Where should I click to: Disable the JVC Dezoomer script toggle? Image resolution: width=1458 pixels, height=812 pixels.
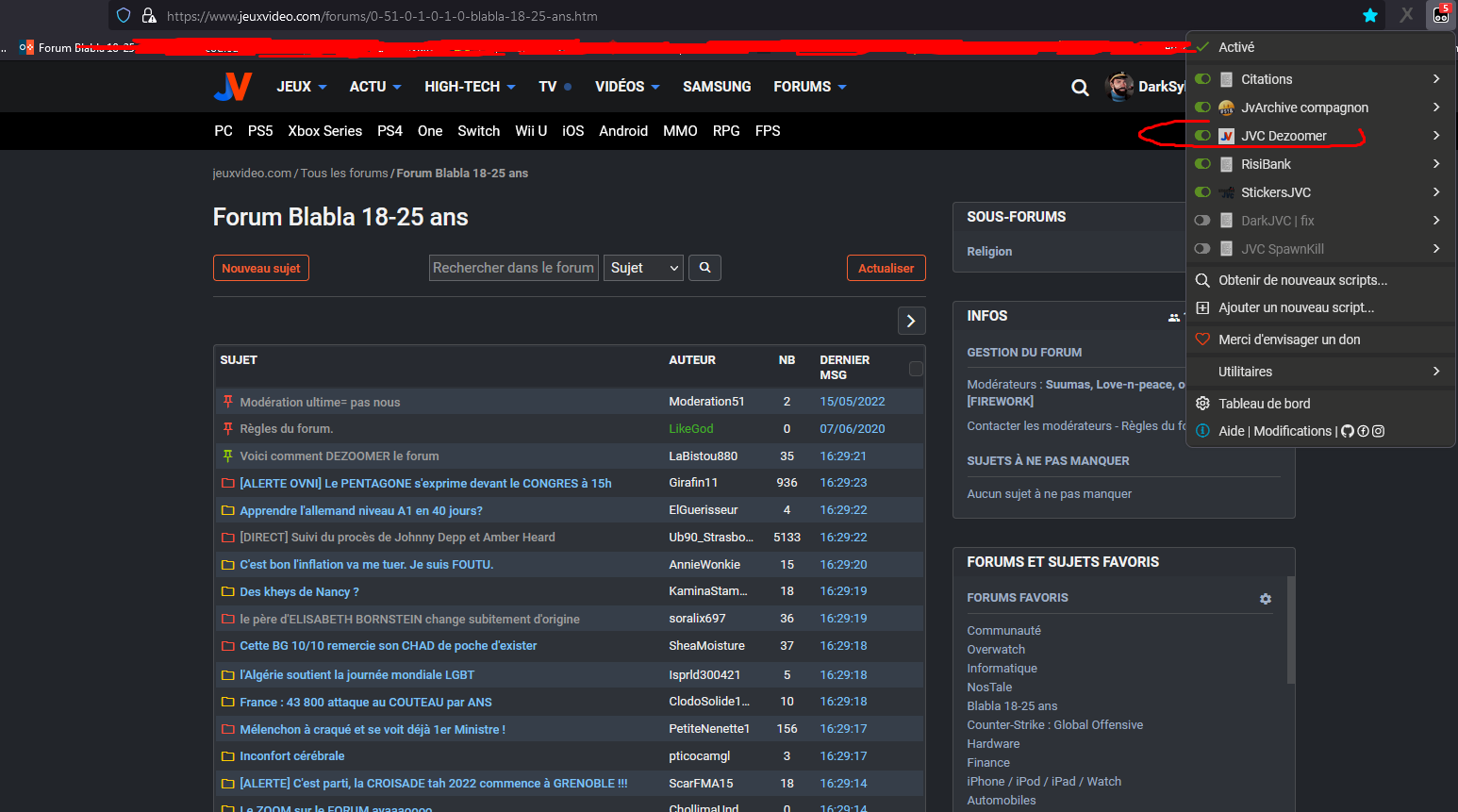click(1202, 136)
